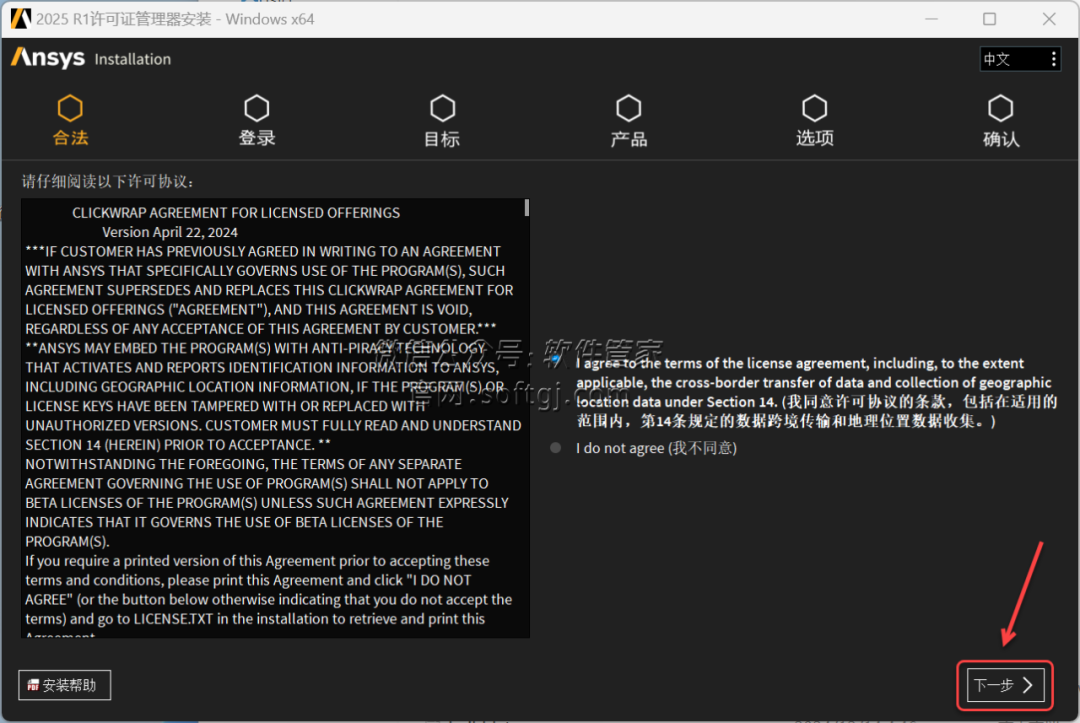This screenshot has width=1080, height=723.
Task: Click the 产品 step hexagon icon
Action: click(x=628, y=108)
